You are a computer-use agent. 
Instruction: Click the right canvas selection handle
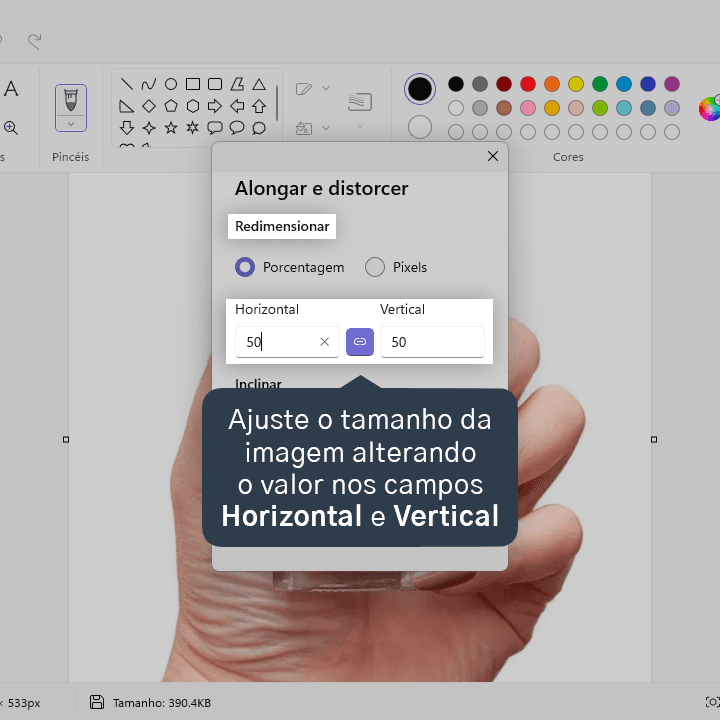[x=654, y=439]
